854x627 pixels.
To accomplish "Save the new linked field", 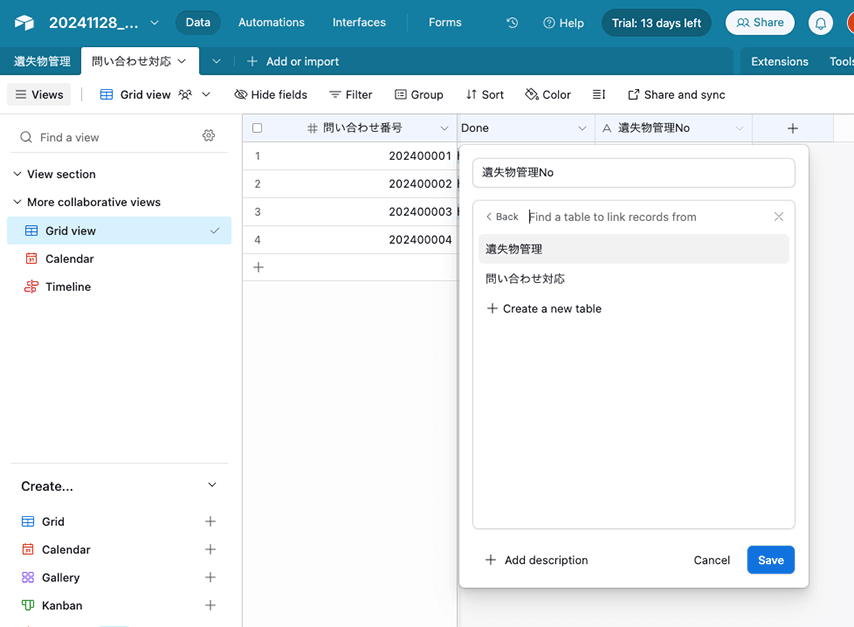I will 770,560.
